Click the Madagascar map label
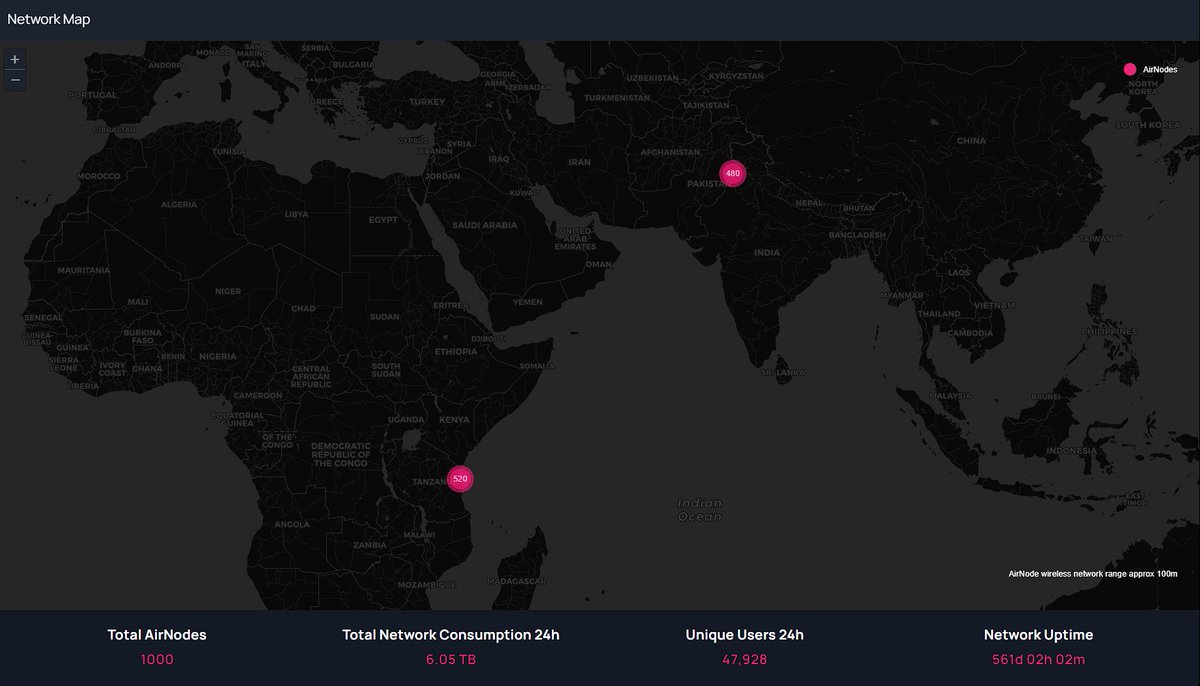This screenshot has height=686, width=1200. click(515, 581)
